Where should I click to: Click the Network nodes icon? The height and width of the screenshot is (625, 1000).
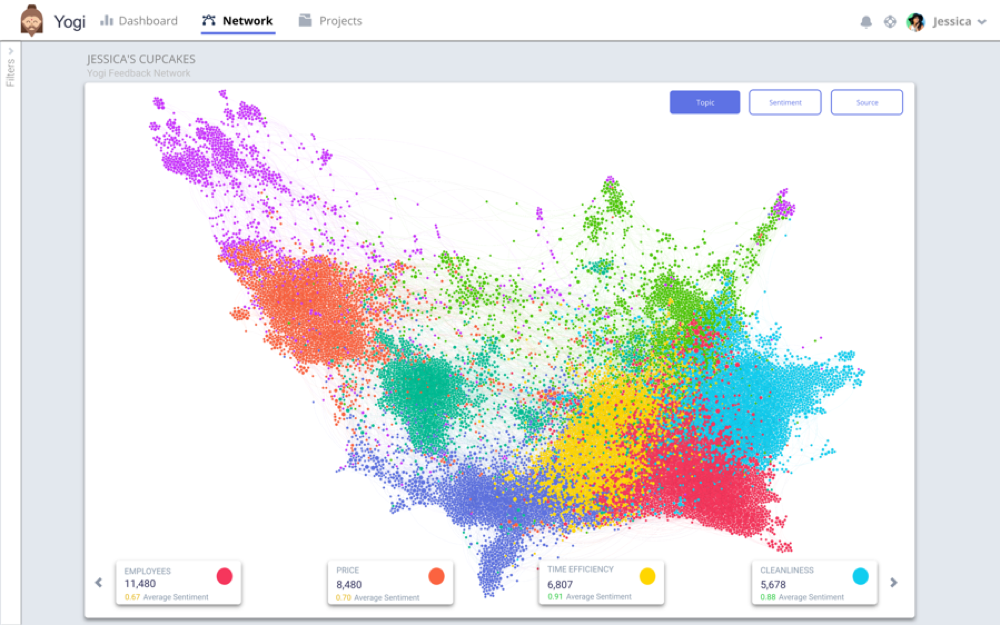pyautogui.click(x=209, y=21)
